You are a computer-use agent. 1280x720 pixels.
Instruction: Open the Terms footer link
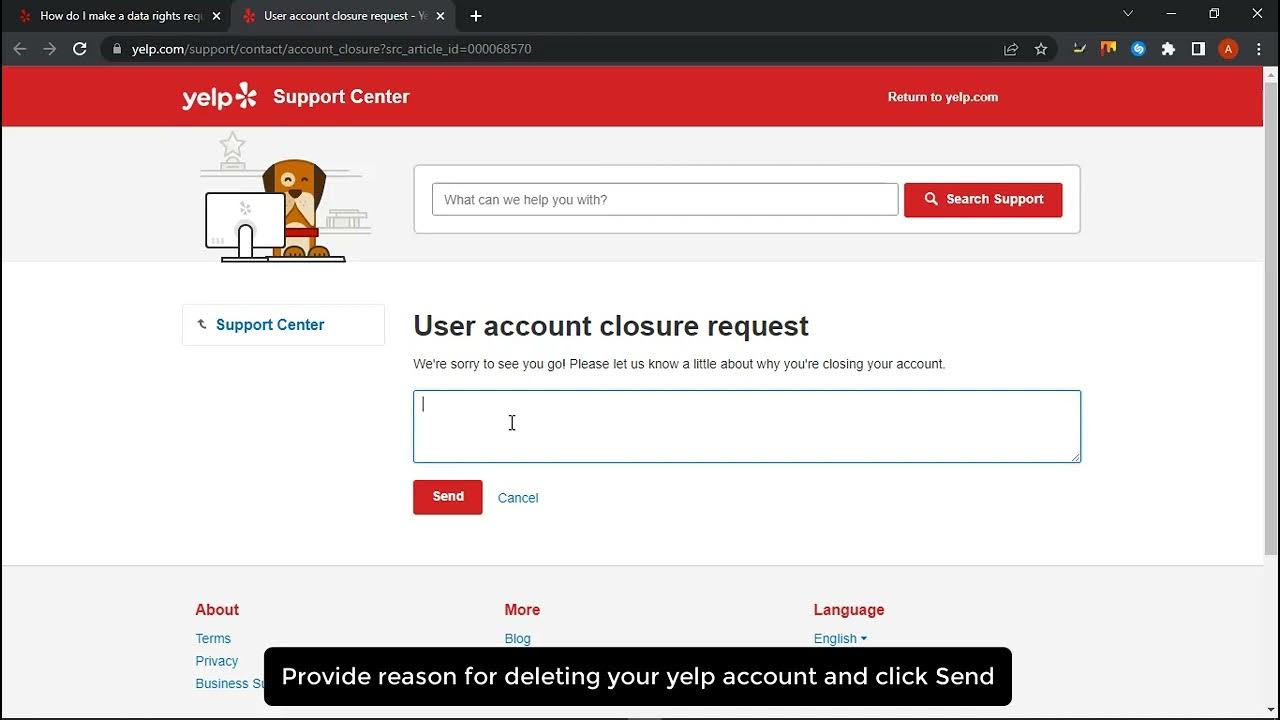pyautogui.click(x=213, y=639)
